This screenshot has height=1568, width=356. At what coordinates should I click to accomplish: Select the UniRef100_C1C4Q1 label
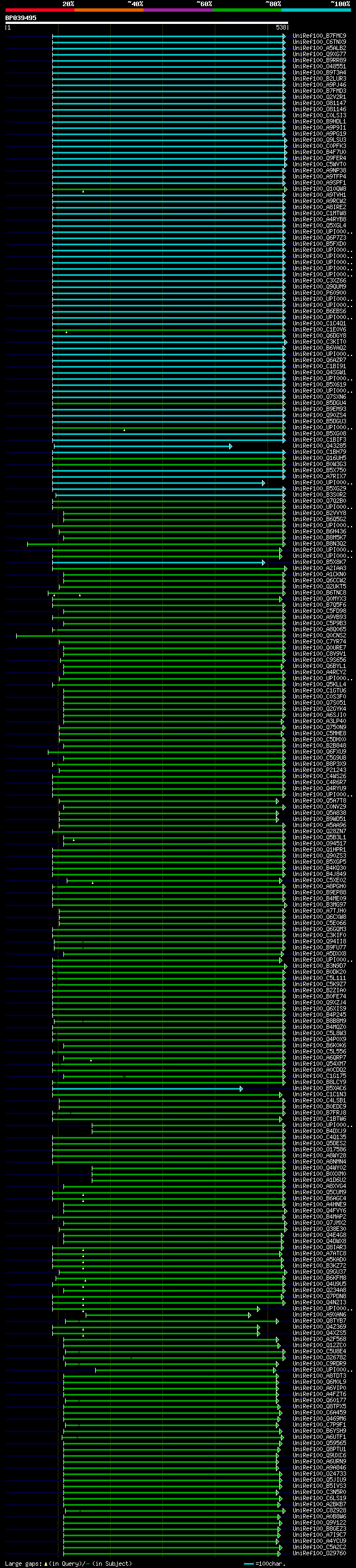(x=319, y=323)
